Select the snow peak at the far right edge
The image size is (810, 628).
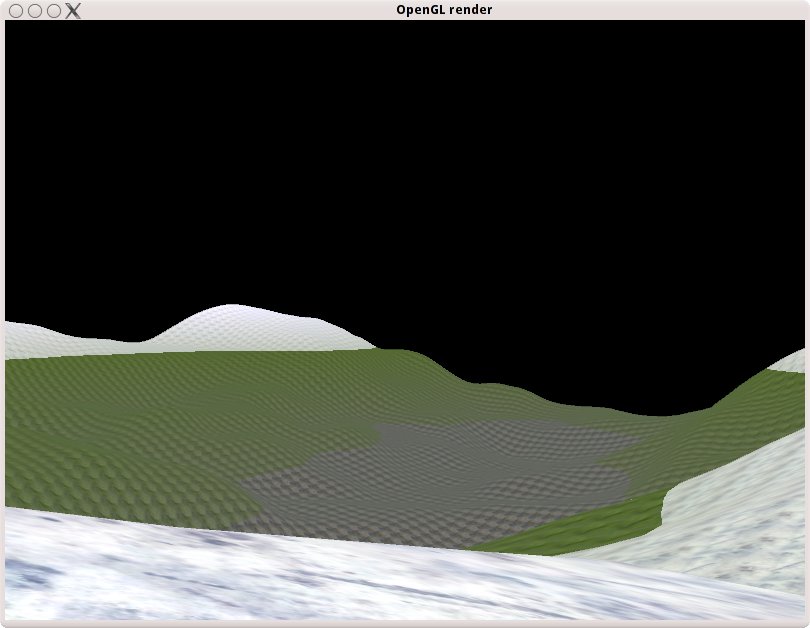tap(795, 360)
